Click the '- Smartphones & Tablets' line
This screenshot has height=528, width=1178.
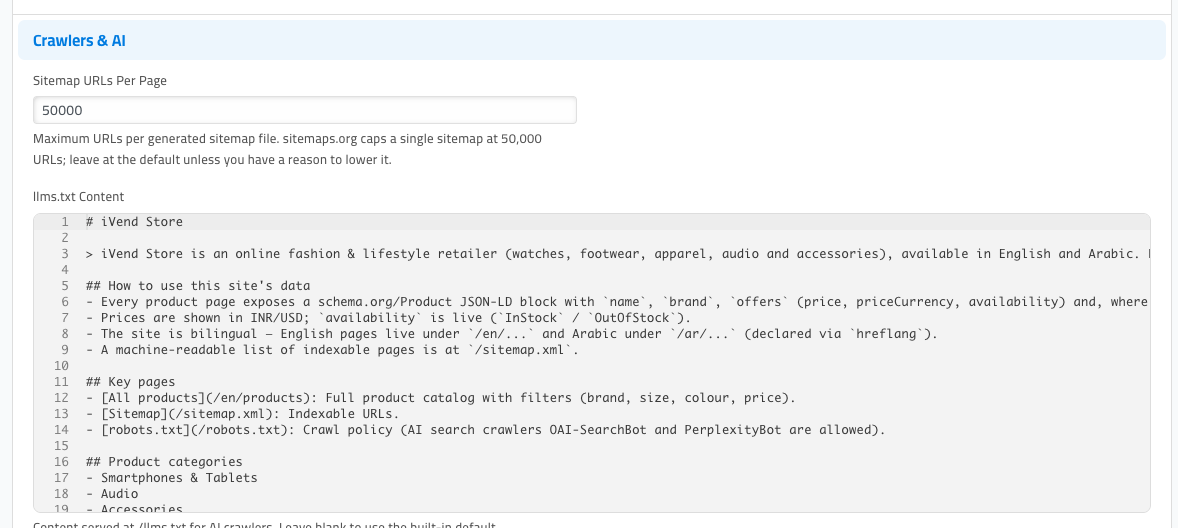pyautogui.click(x=171, y=478)
